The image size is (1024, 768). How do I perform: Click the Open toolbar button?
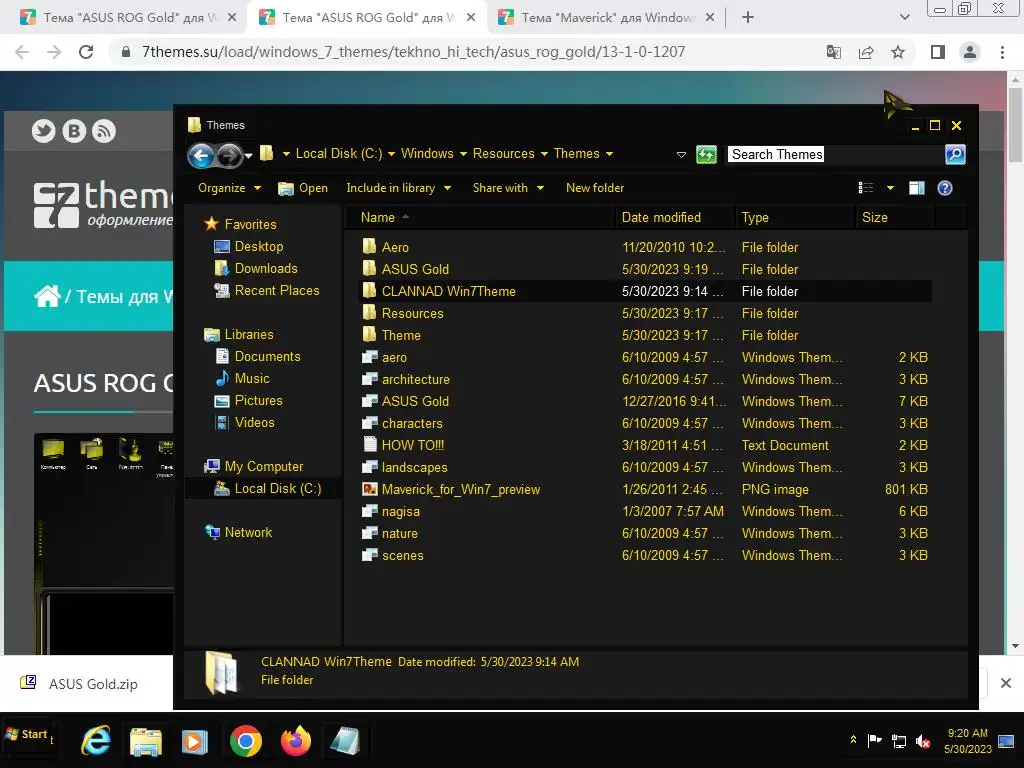303,188
